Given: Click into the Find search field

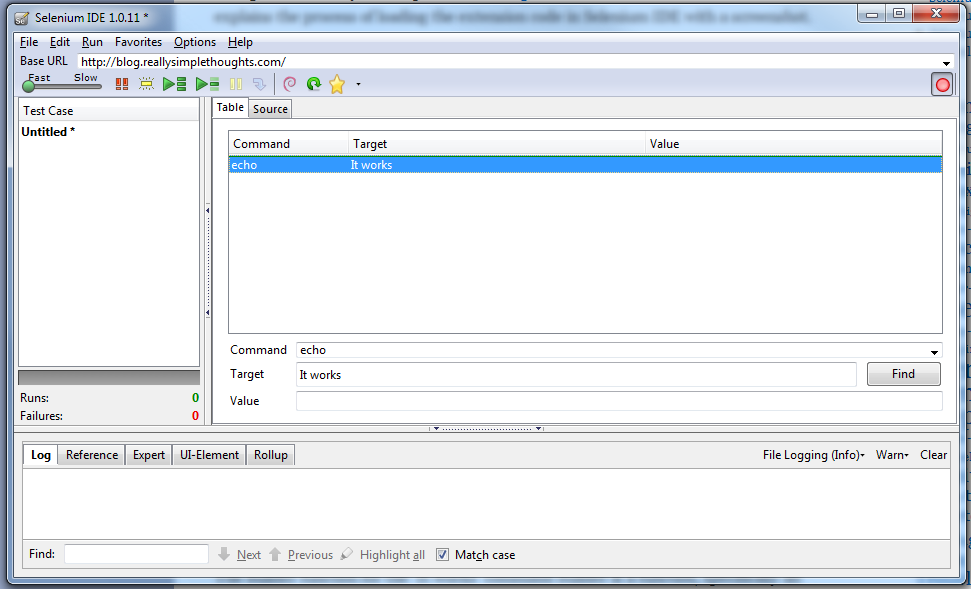Looking at the screenshot, I should tap(136, 554).
